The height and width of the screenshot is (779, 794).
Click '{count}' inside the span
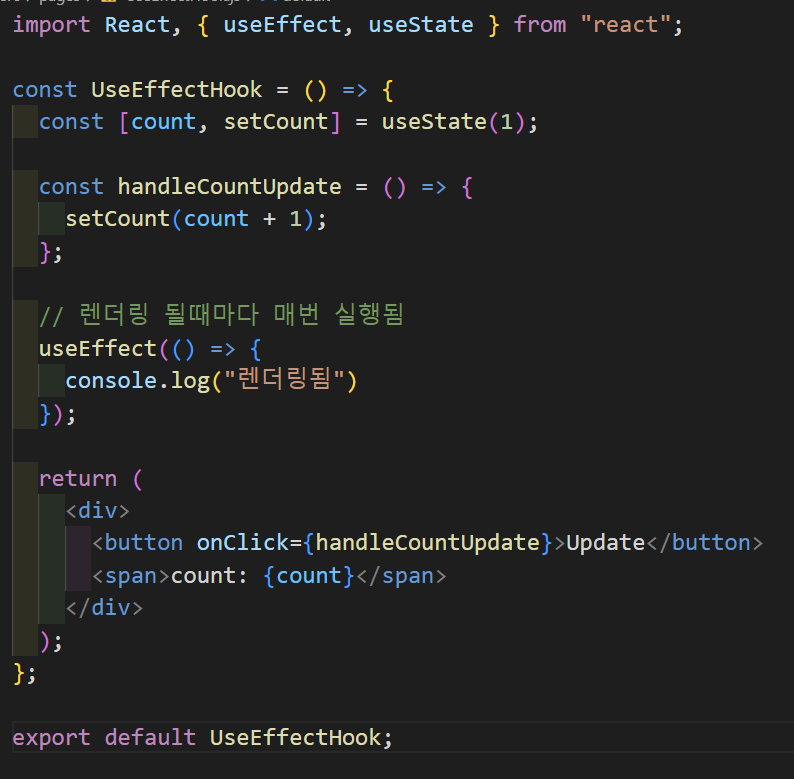[308, 576]
